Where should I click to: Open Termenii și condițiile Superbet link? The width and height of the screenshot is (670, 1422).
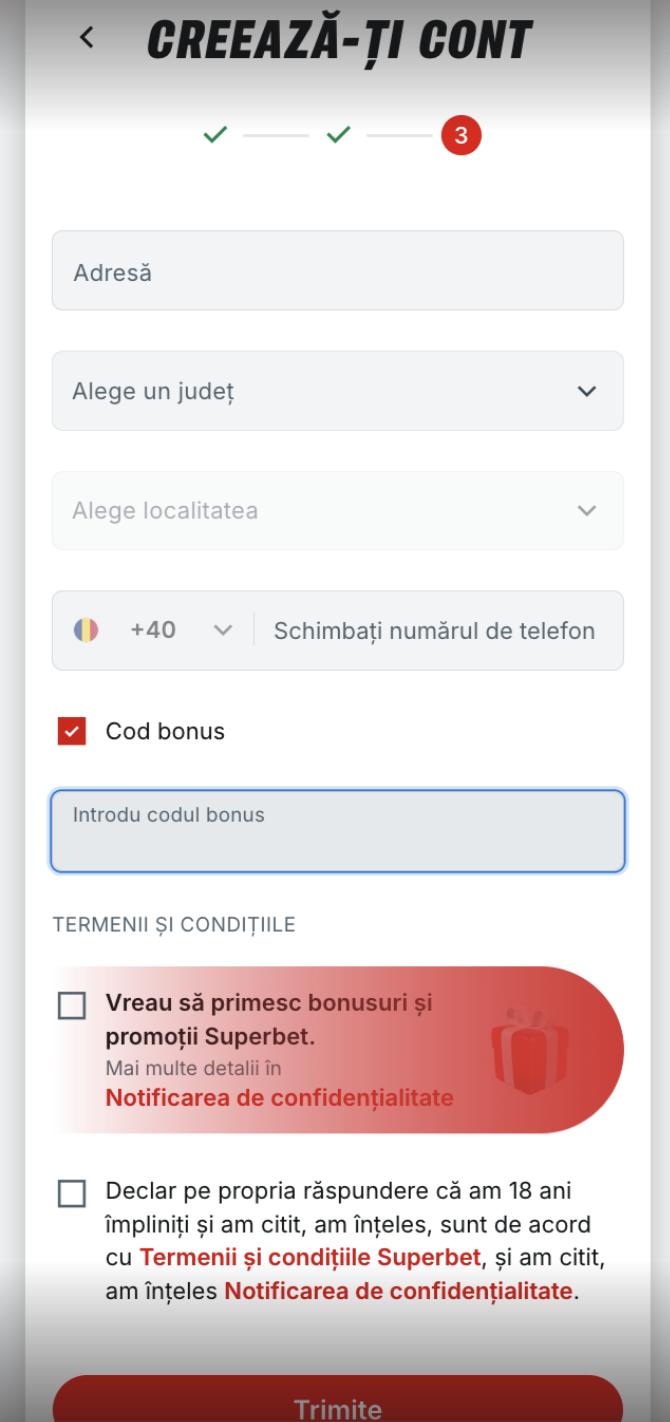[310, 1257]
